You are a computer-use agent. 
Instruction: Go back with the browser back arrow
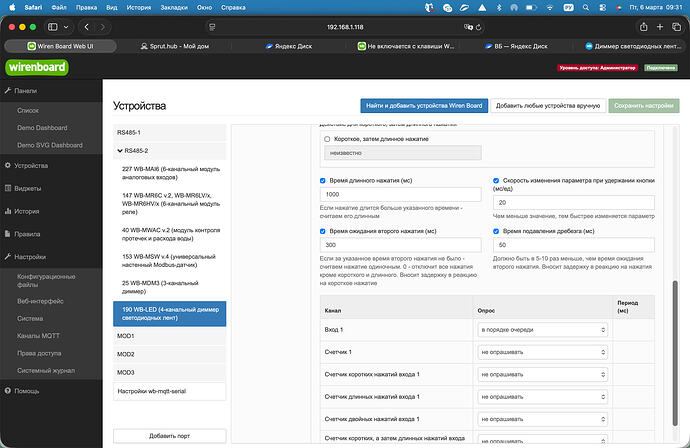[x=87, y=27]
